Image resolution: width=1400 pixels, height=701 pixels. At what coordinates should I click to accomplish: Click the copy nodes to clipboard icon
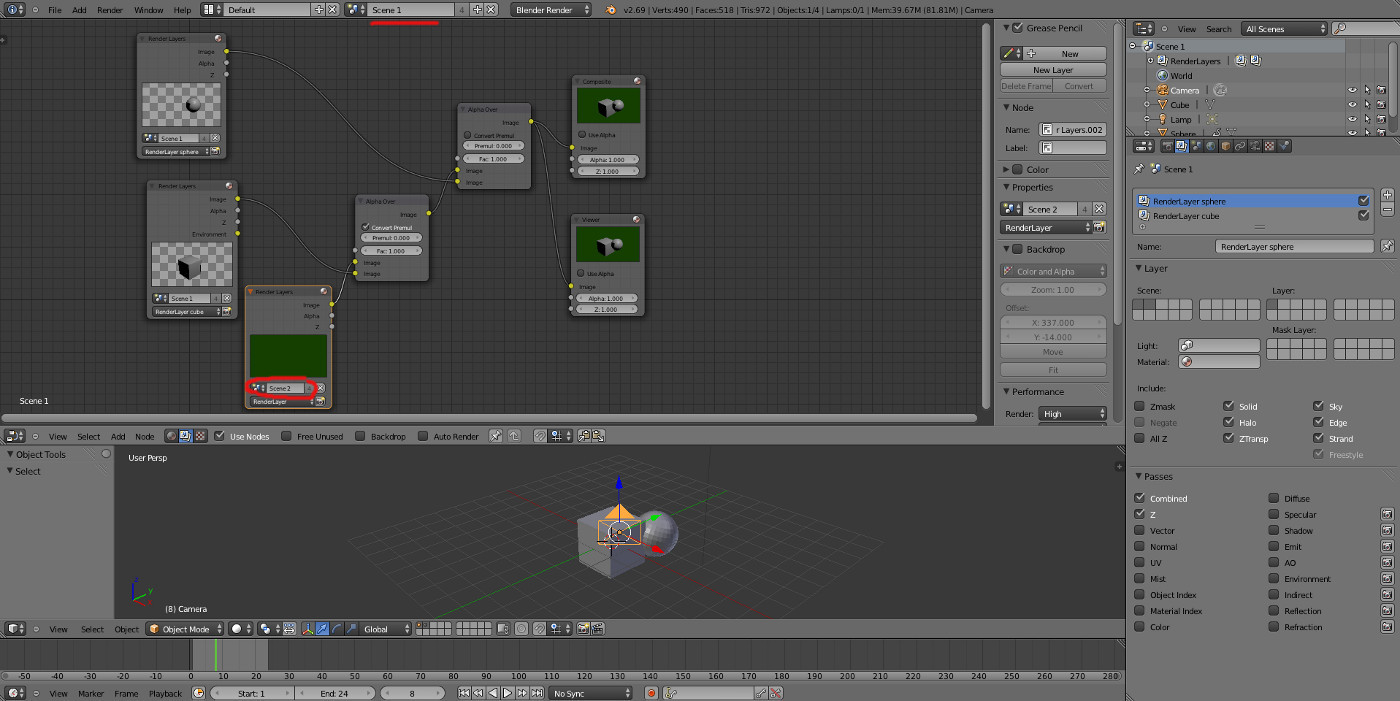coord(583,436)
